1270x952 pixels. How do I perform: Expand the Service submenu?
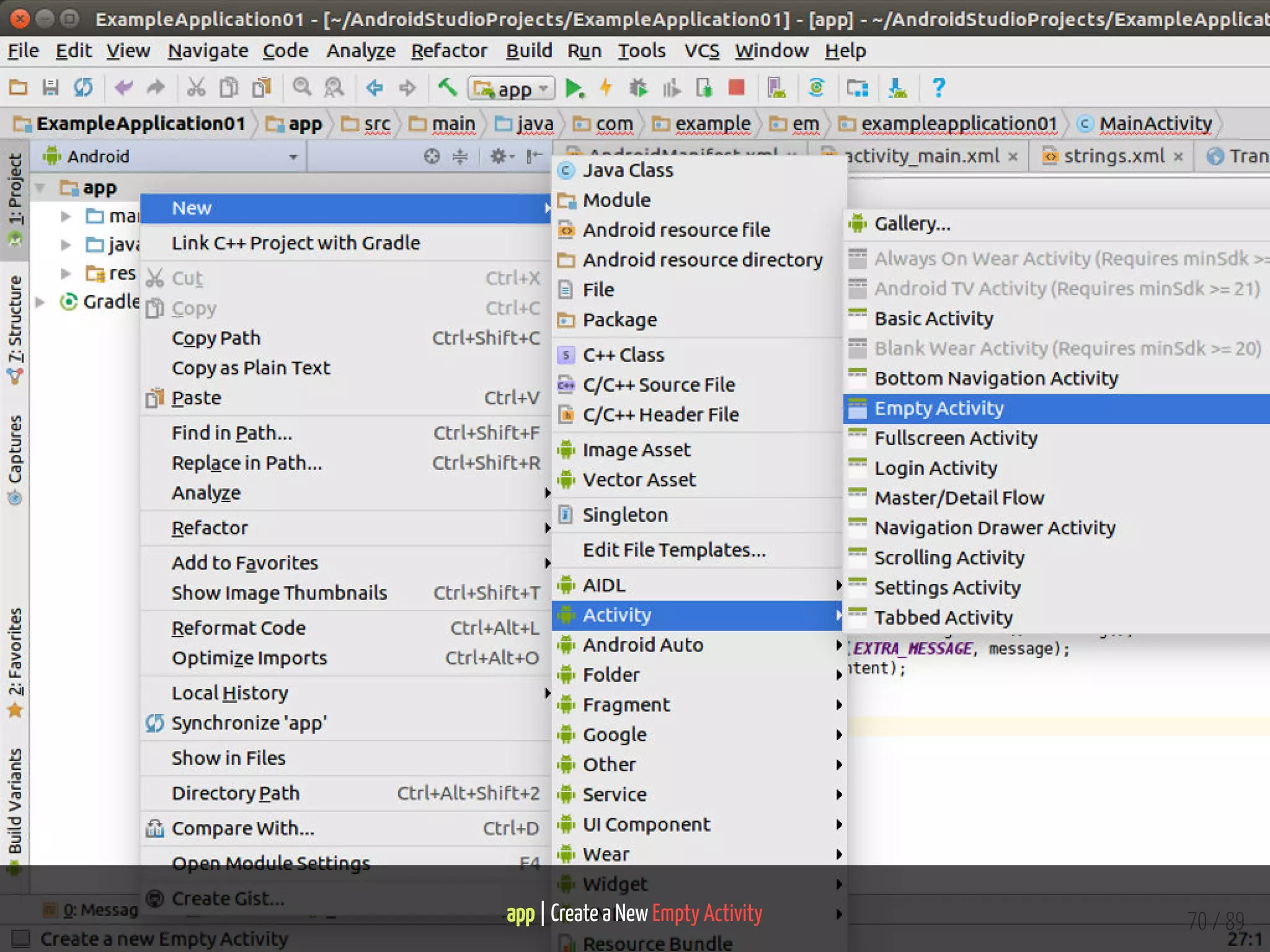(x=698, y=794)
